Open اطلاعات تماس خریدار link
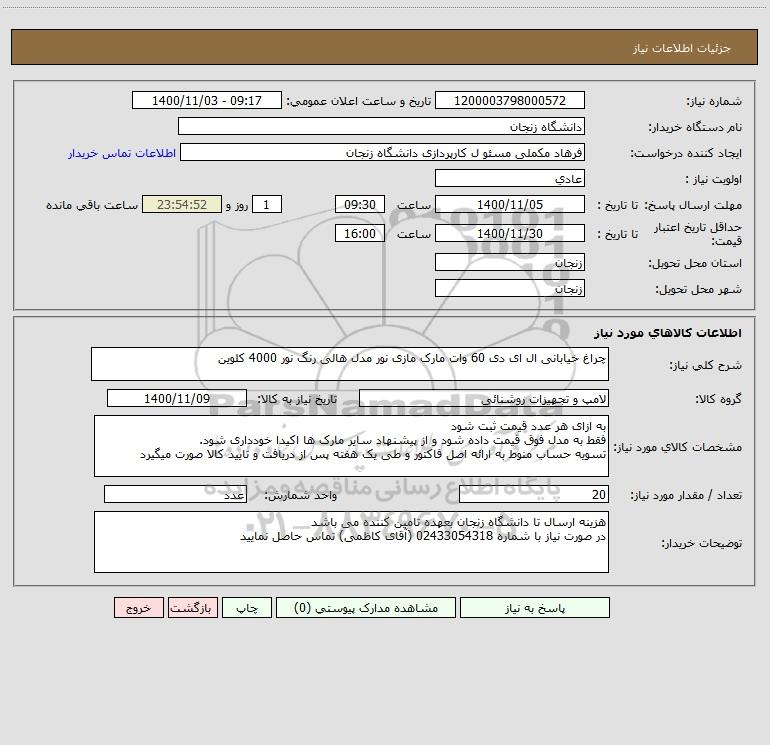770x745 pixels. [x=122, y=153]
